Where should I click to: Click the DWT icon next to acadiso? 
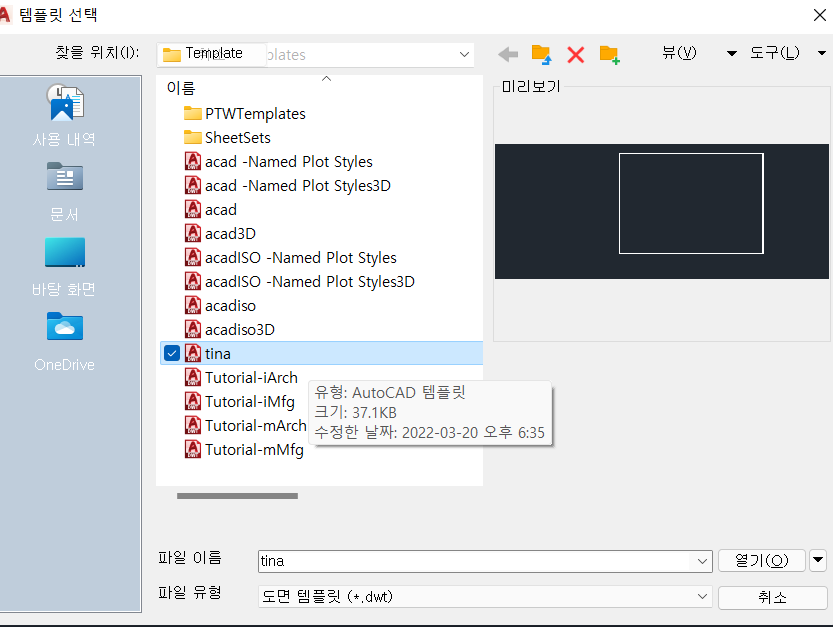pos(193,306)
